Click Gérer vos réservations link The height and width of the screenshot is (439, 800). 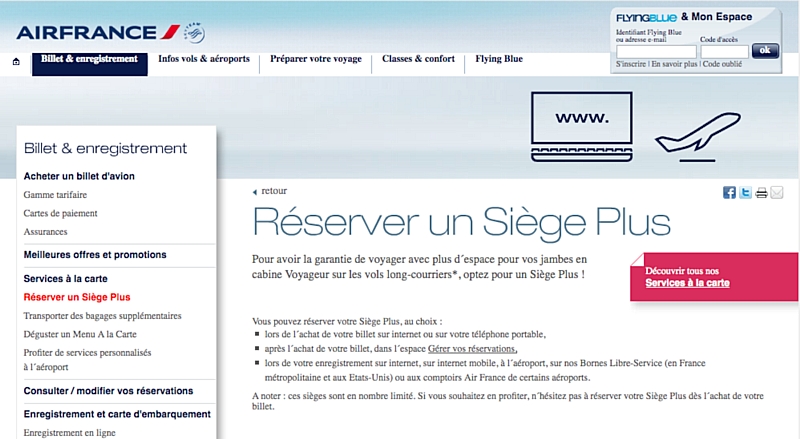472,349
